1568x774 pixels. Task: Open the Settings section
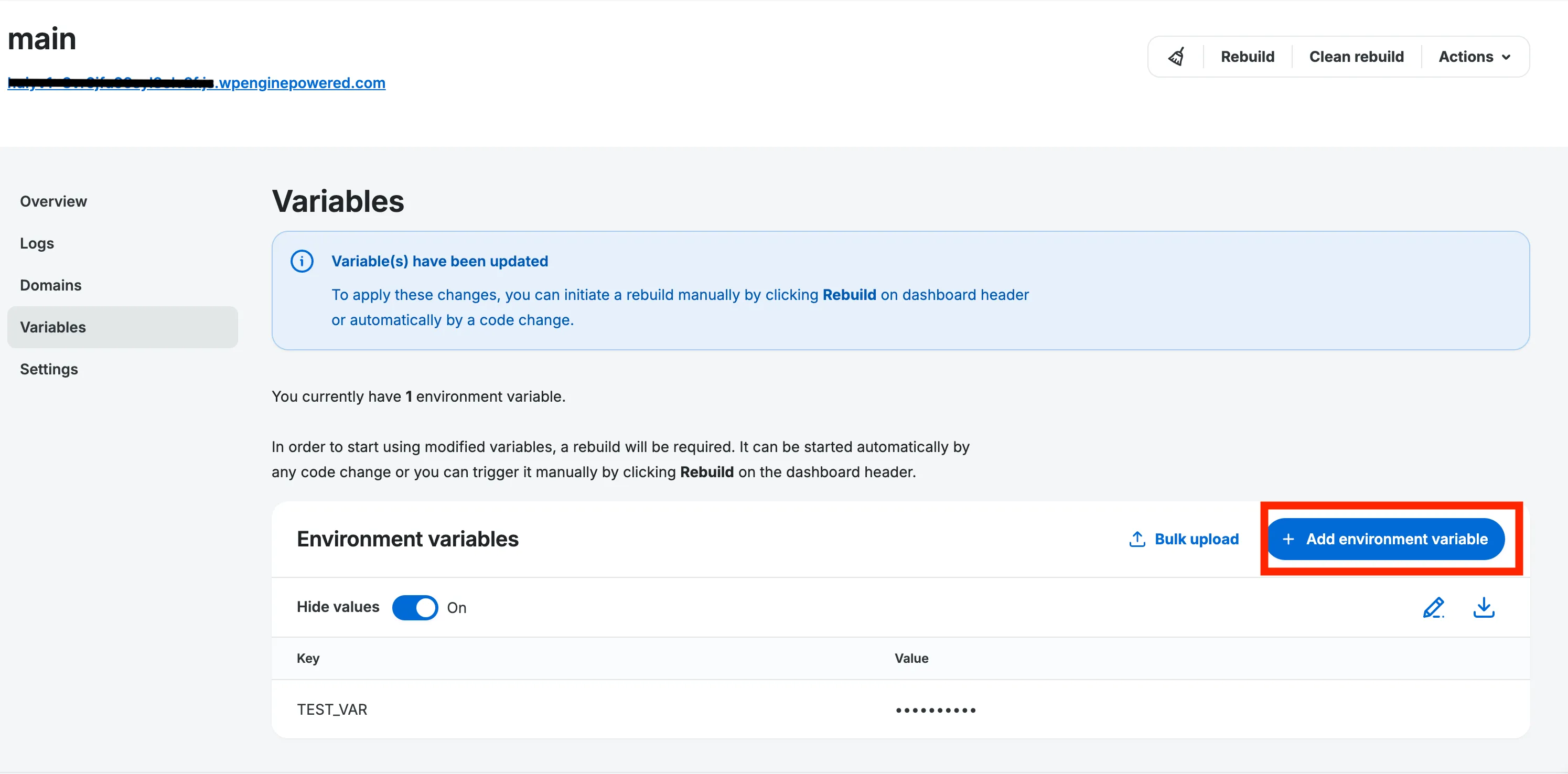pyautogui.click(x=49, y=369)
